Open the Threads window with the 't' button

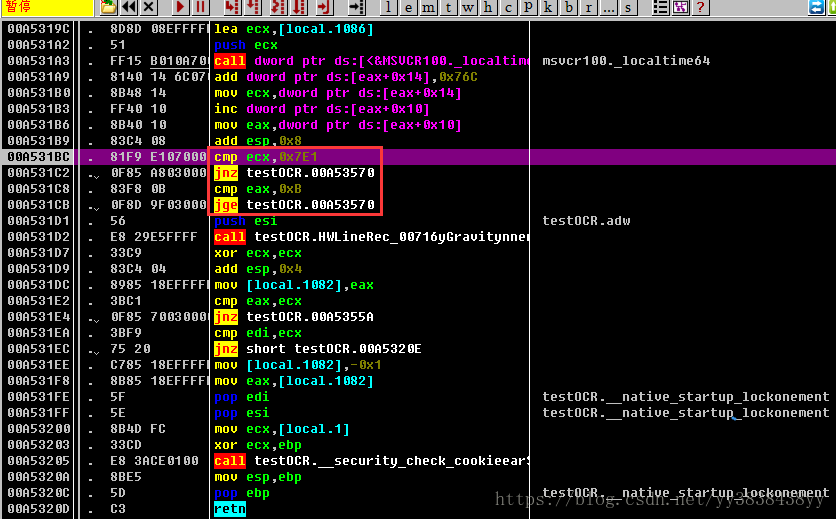448,7
